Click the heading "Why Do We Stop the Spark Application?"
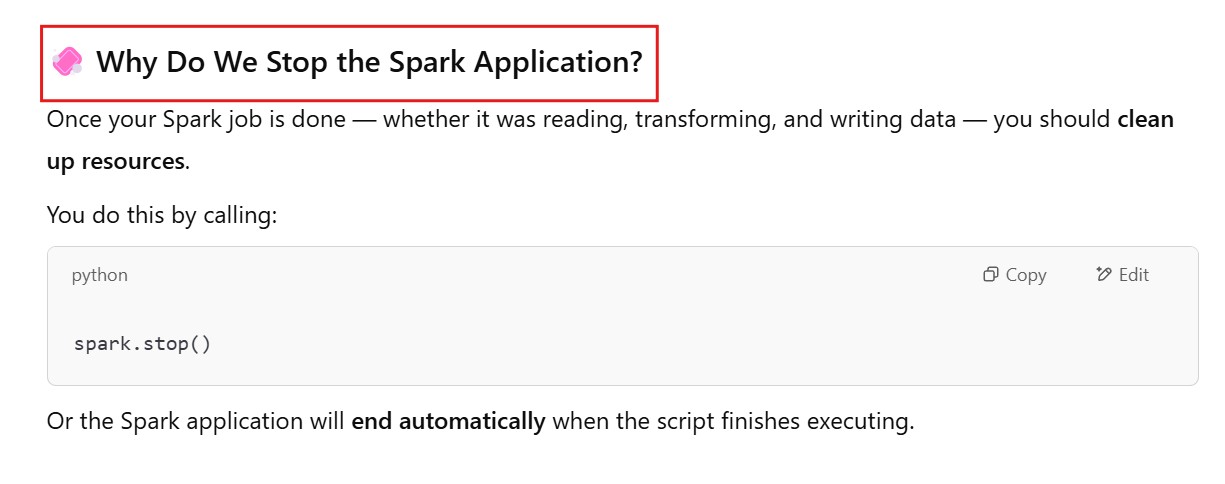 [x=369, y=62]
